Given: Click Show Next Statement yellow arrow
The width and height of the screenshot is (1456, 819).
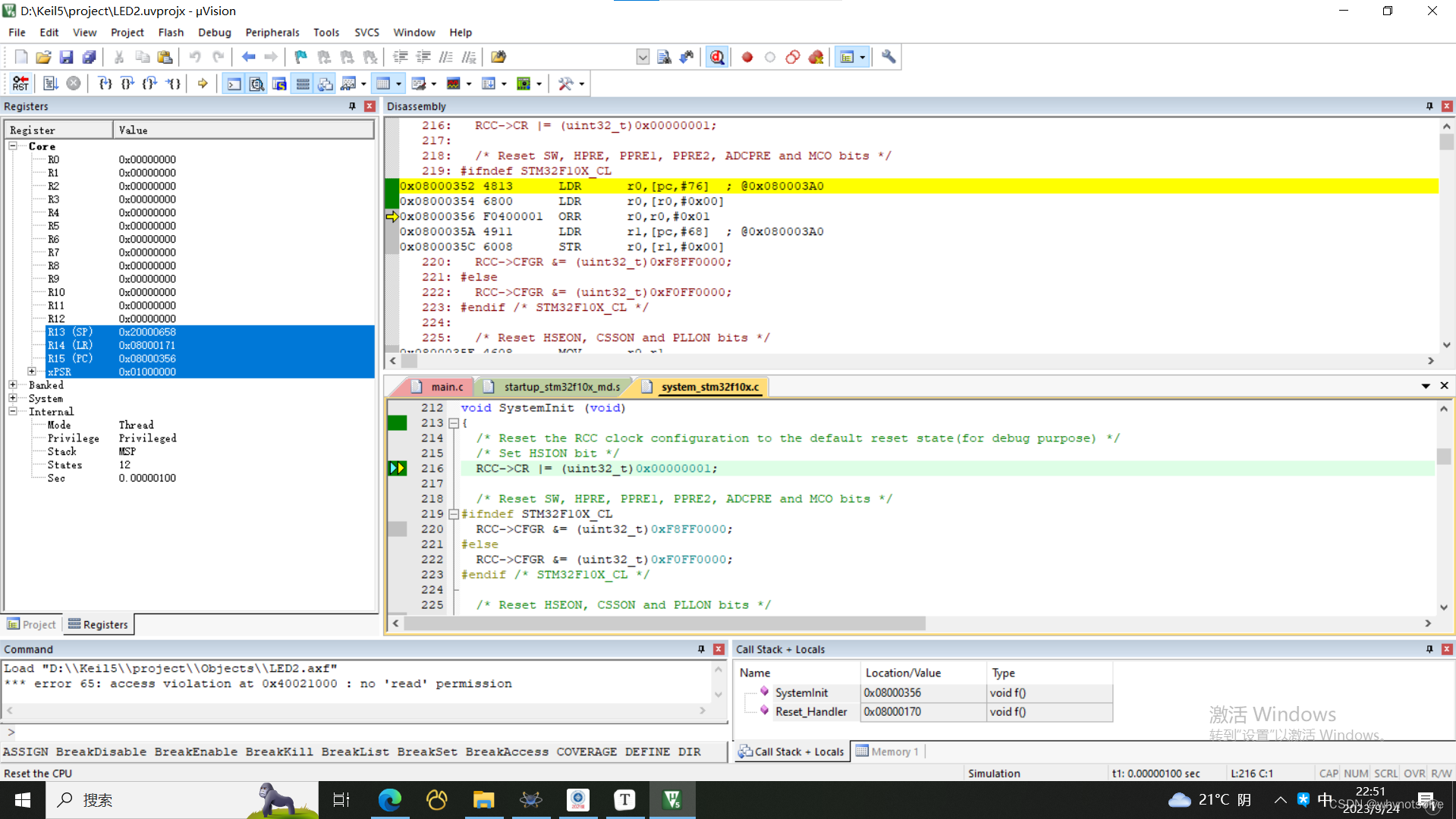Looking at the screenshot, I should [203, 83].
